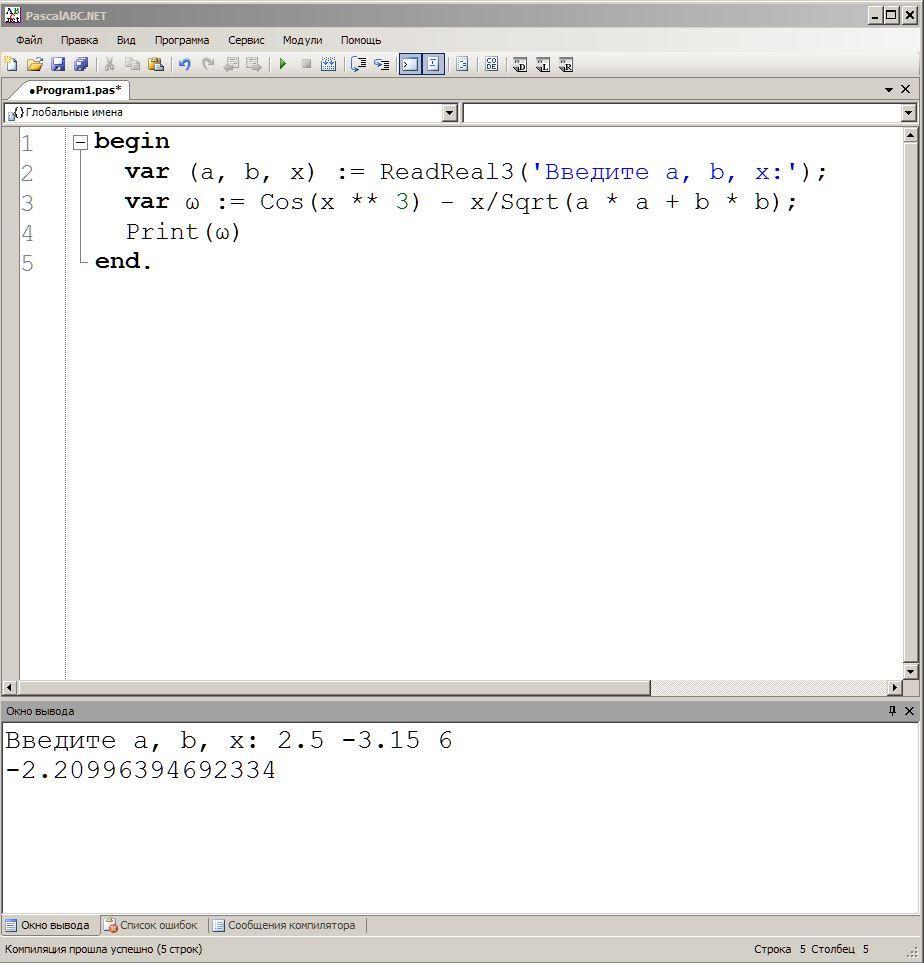Click the R mode toolbar icon

coord(566,64)
